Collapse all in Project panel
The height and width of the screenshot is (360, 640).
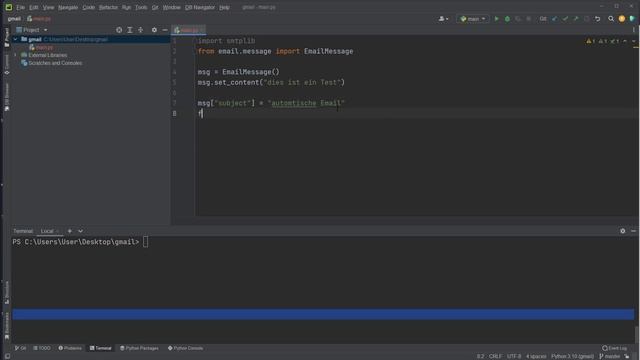point(140,30)
